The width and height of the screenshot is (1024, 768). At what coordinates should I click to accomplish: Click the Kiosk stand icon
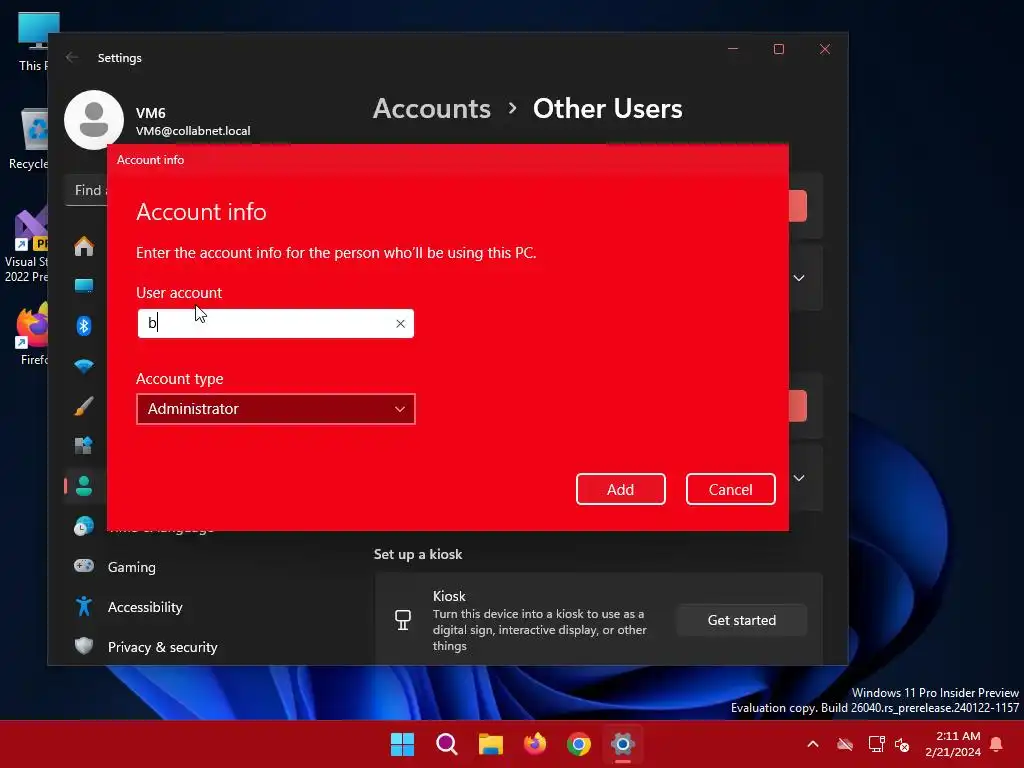click(403, 620)
